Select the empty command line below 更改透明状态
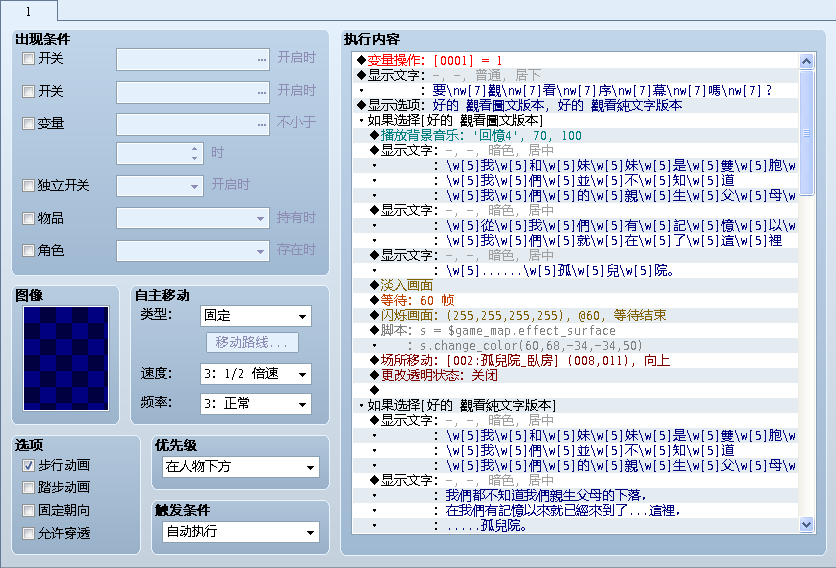Viewport: 836px width, 568px height. click(x=576, y=390)
